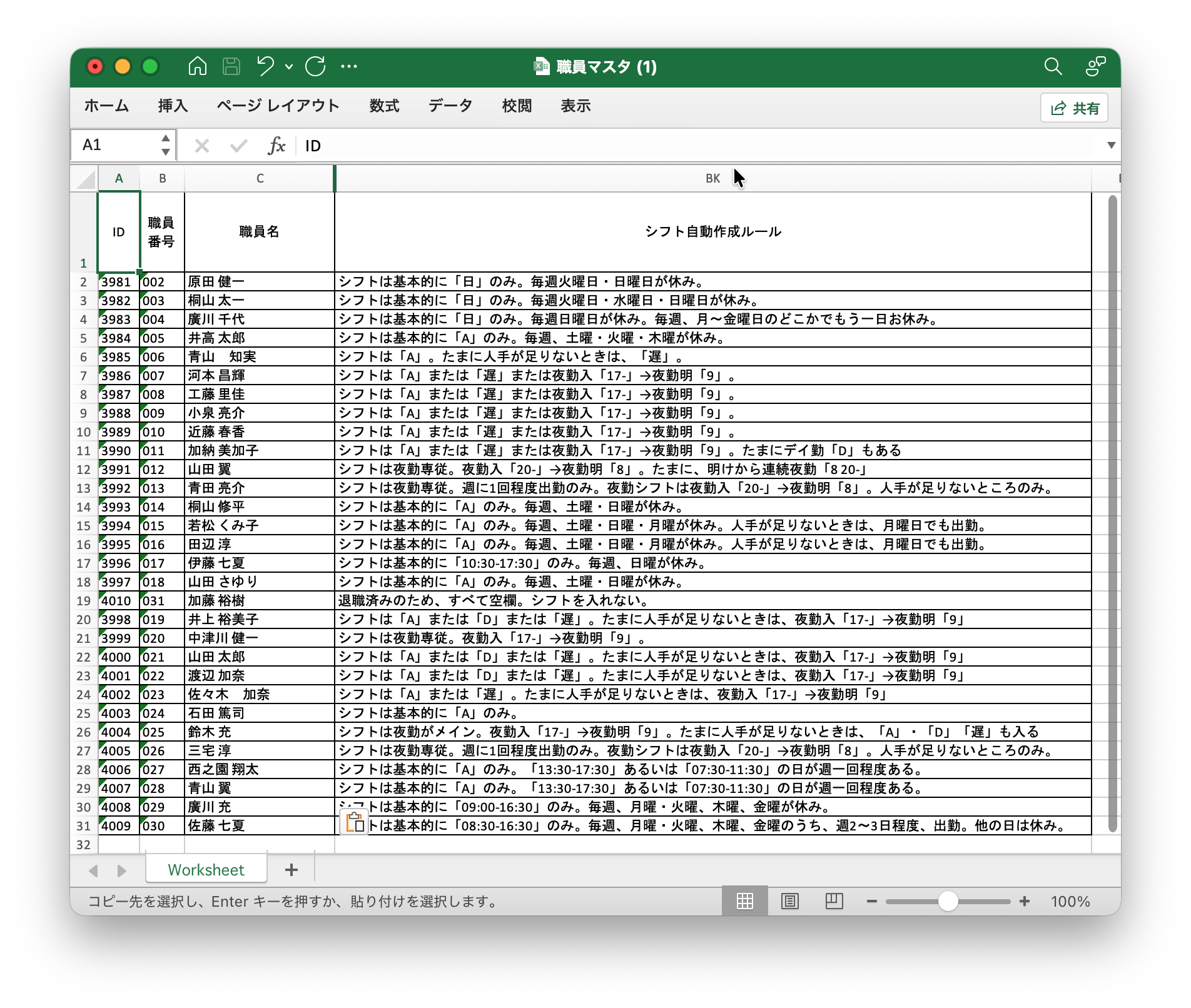Image resolution: width=1191 pixels, height=1008 pixels.
Task: Click the Search magnifier icon
Action: 1053,66
